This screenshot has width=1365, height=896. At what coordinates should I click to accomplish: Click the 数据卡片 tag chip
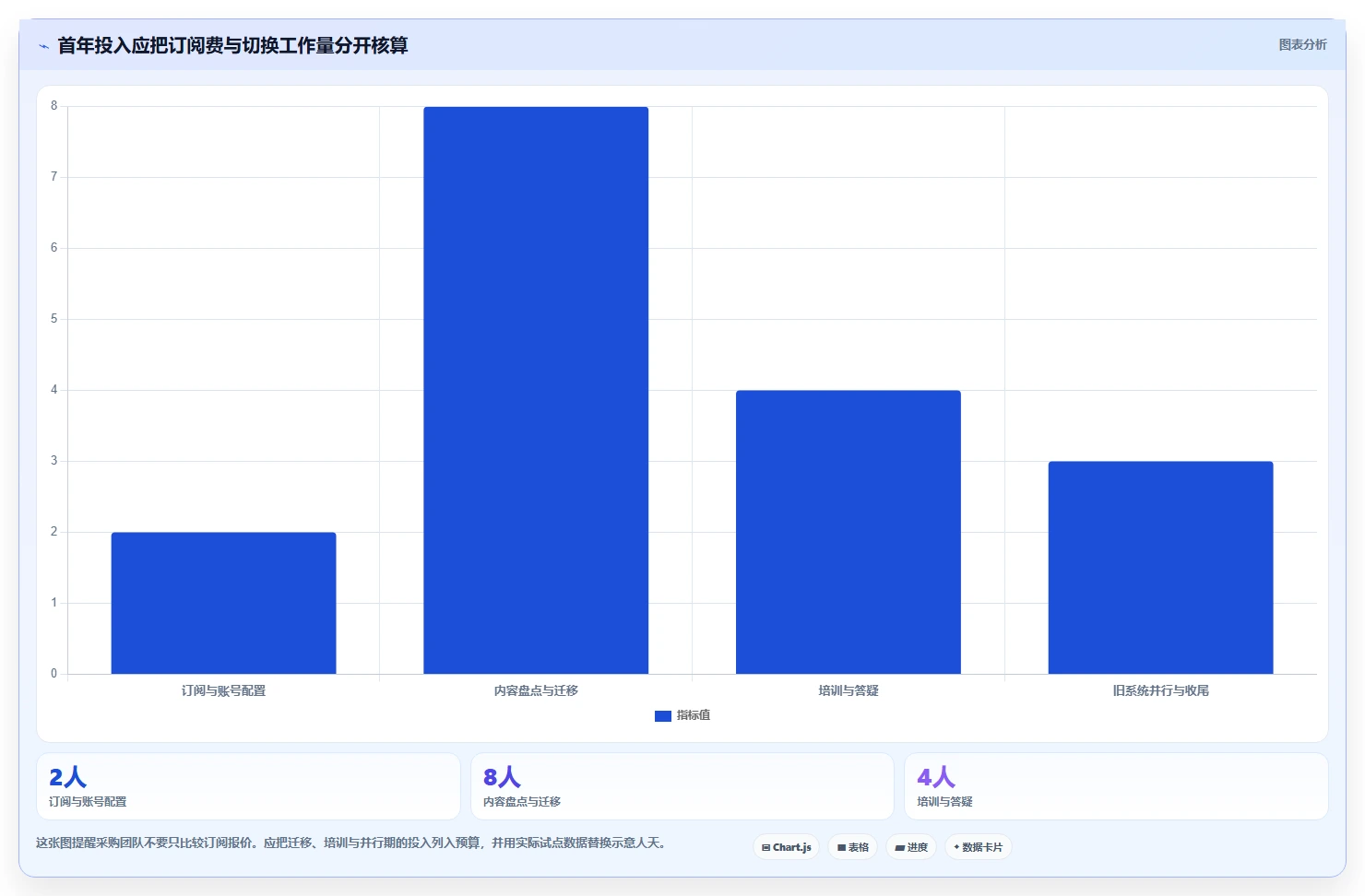coord(979,847)
